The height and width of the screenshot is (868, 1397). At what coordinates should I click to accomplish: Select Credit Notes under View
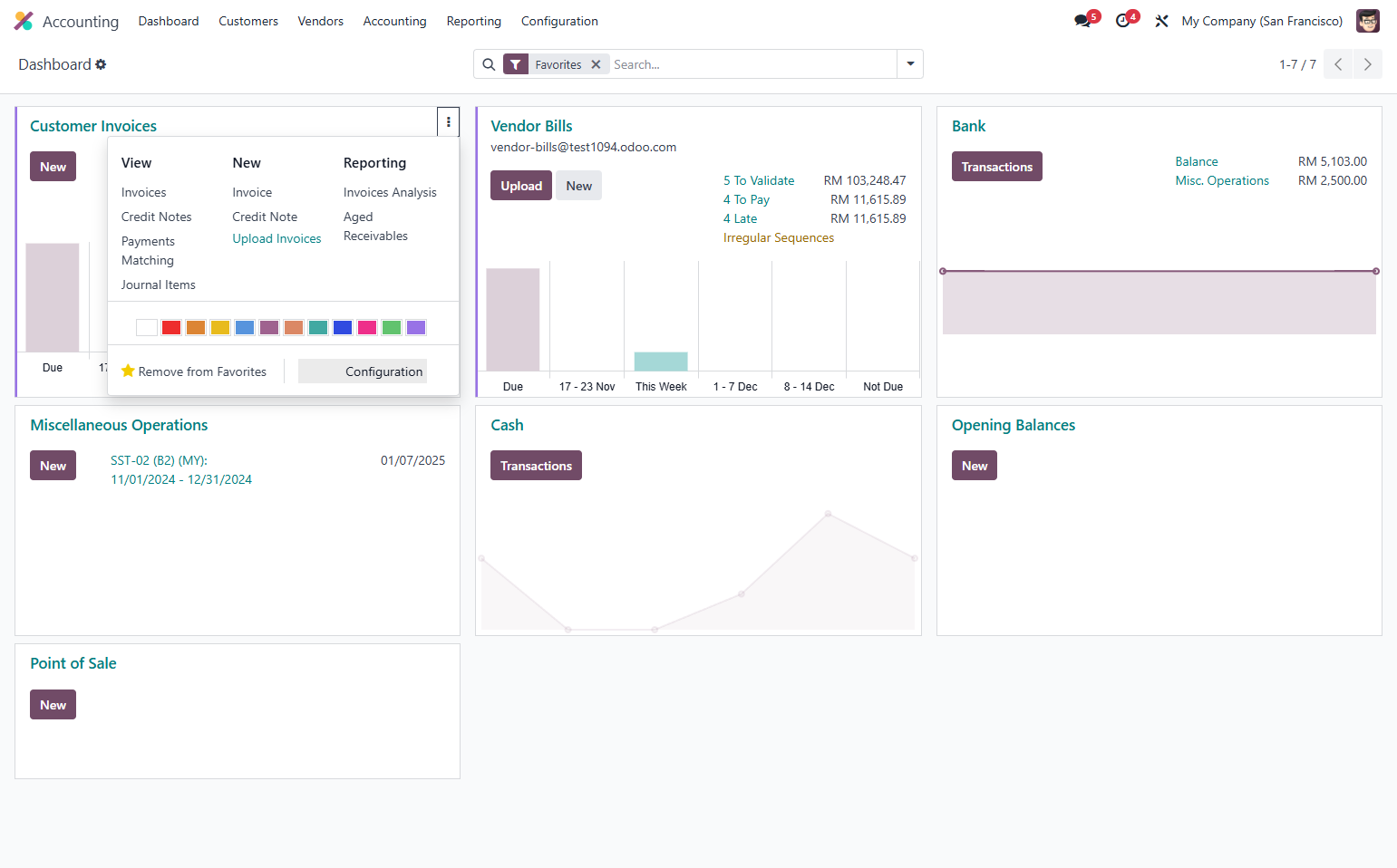click(157, 217)
